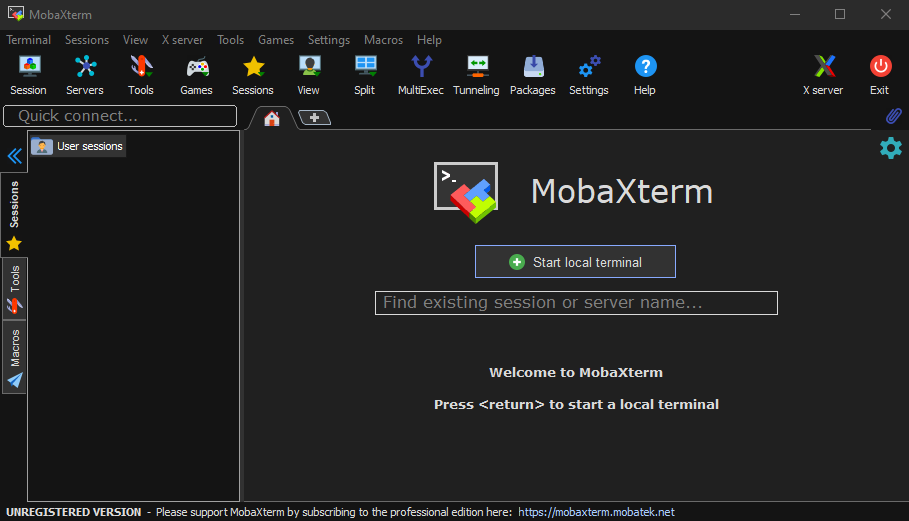Open a new tab with plus
The width and height of the screenshot is (909, 521).
(x=314, y=118)
